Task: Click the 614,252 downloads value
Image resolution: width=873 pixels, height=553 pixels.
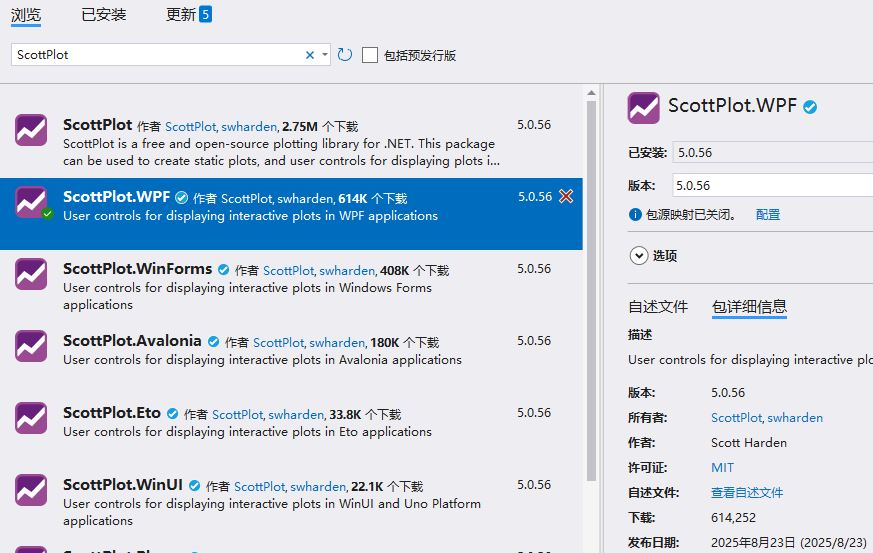Action: click(733, 518)
